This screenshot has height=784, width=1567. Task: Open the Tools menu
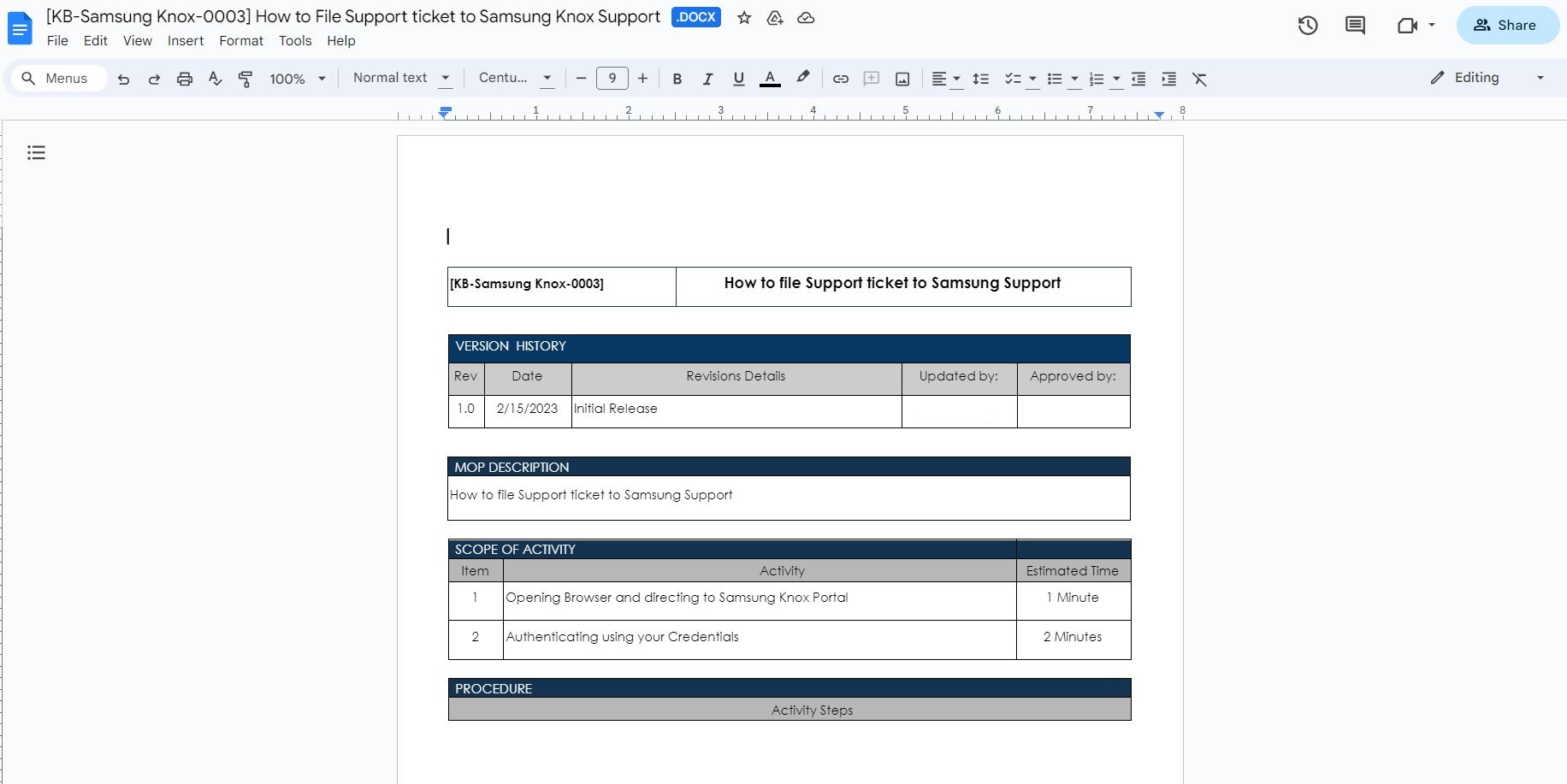coord(295,41)
